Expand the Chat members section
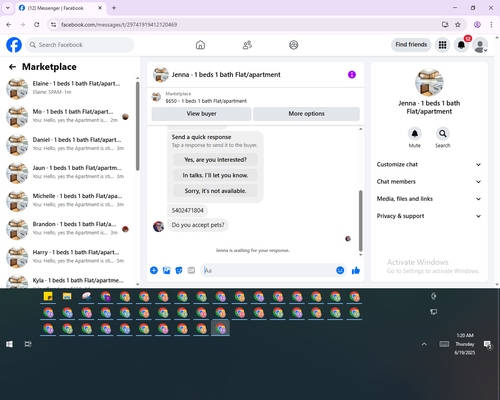Screen dimensions: 500x400 point(429,182)
